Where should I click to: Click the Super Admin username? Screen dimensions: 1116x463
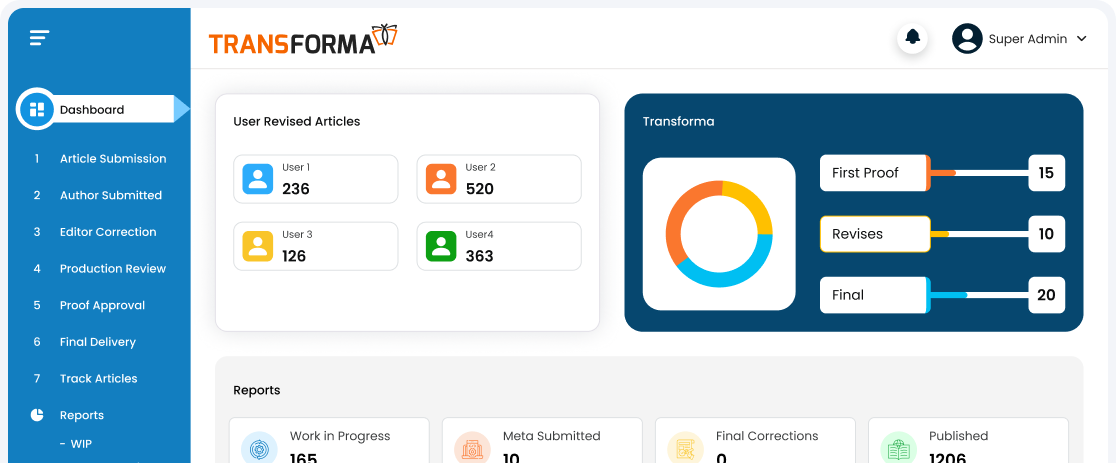1028,39
